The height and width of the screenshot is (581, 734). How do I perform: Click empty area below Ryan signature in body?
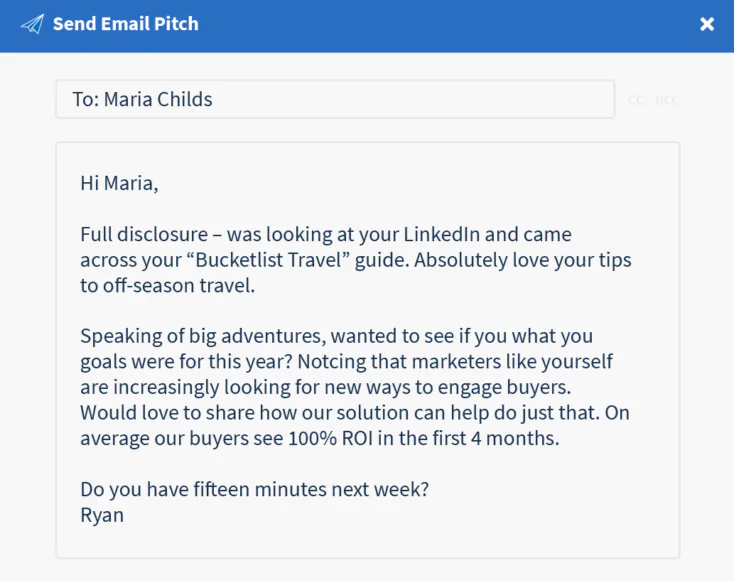366,538
